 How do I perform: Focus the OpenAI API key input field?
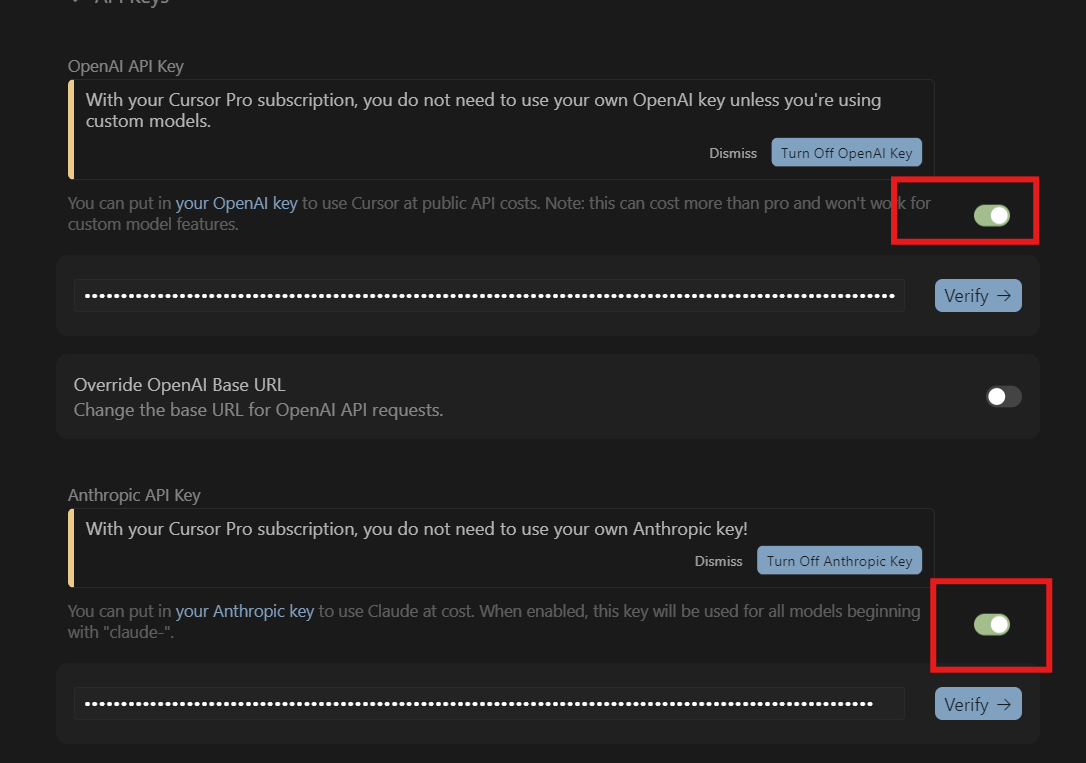(x=489, y=296)
